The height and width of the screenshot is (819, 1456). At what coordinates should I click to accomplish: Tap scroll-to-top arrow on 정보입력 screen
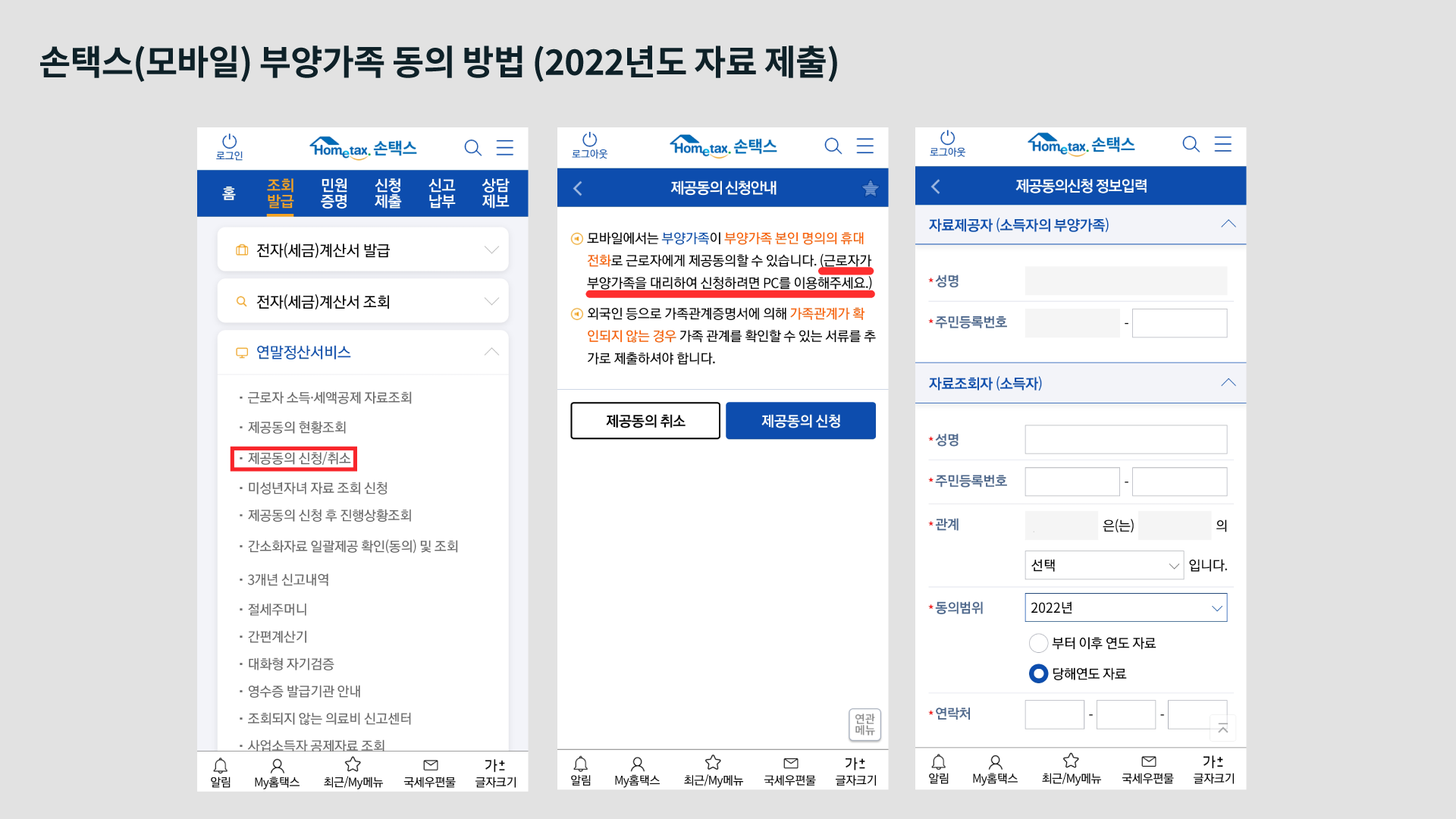(1222, 729)
